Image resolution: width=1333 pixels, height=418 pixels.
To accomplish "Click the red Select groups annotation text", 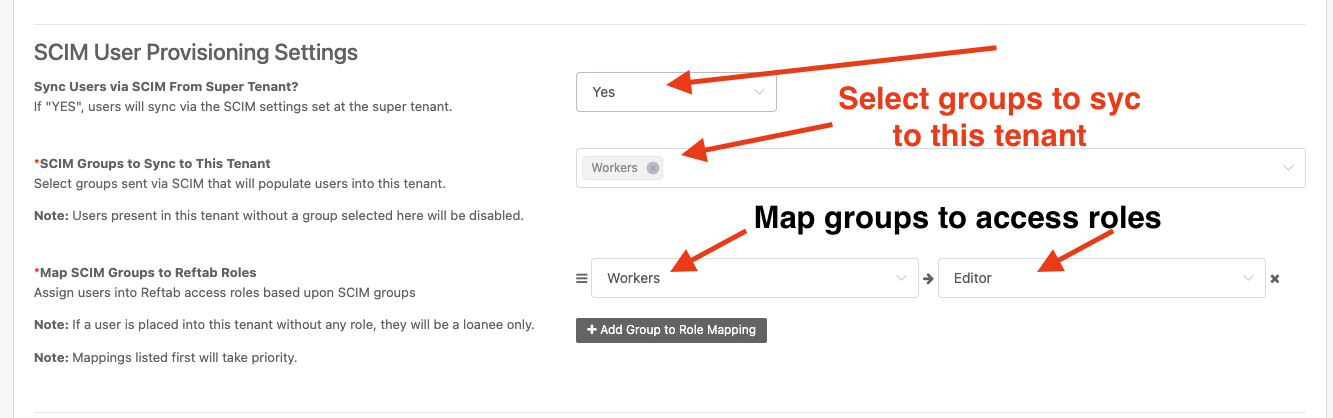I will click(x=989, y=117).
